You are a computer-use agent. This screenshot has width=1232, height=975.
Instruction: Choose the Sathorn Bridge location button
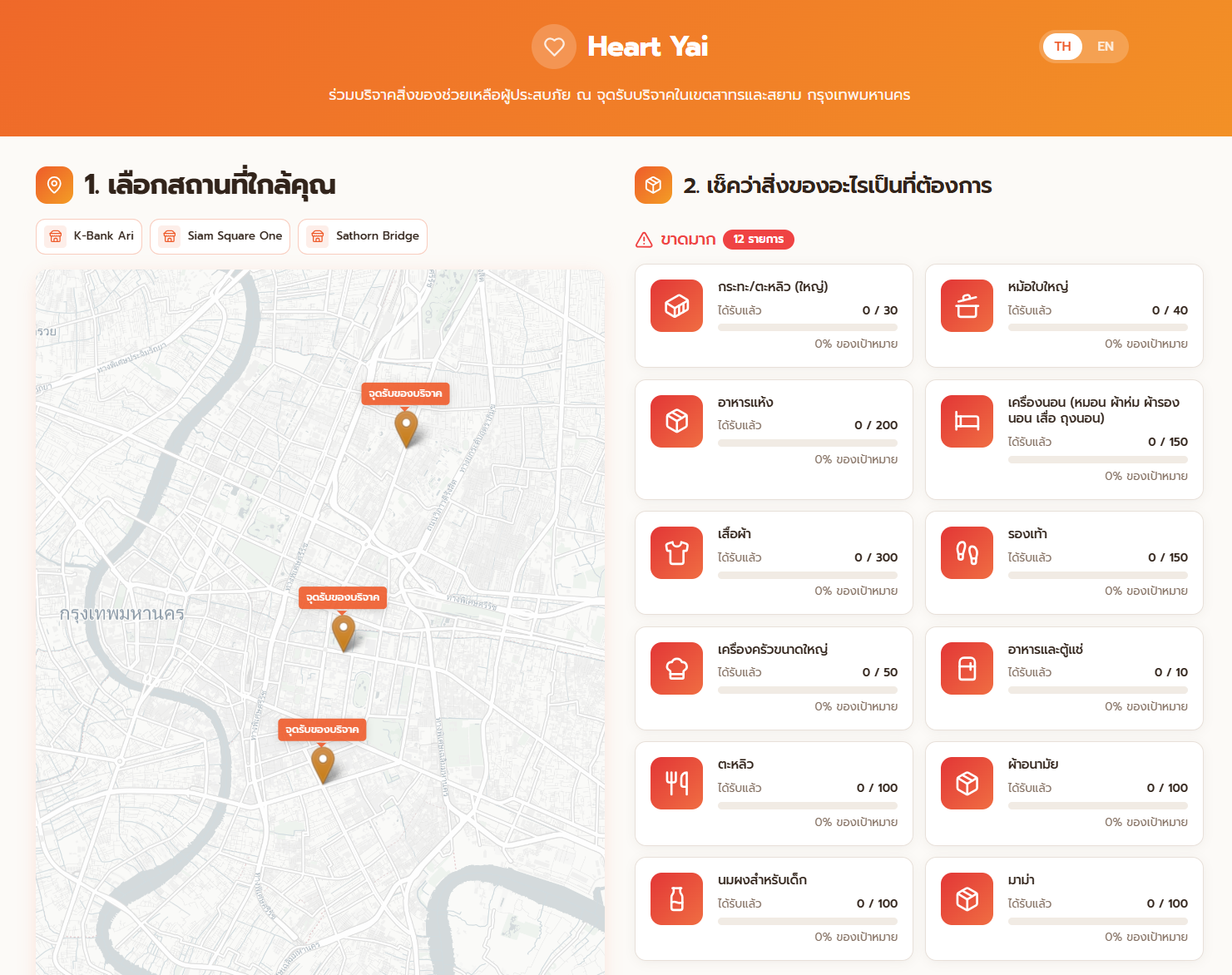(x=363, y=236)
